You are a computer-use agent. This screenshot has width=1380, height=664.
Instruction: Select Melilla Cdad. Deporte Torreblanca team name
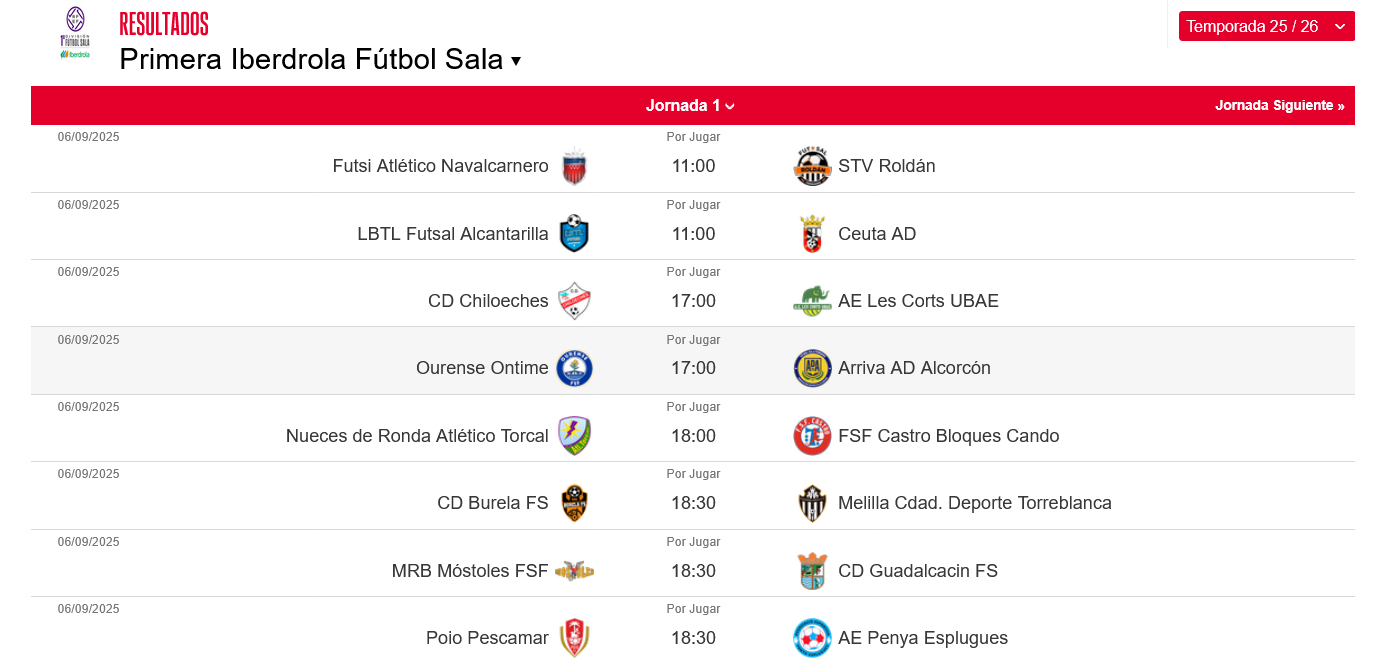(975, 503)
